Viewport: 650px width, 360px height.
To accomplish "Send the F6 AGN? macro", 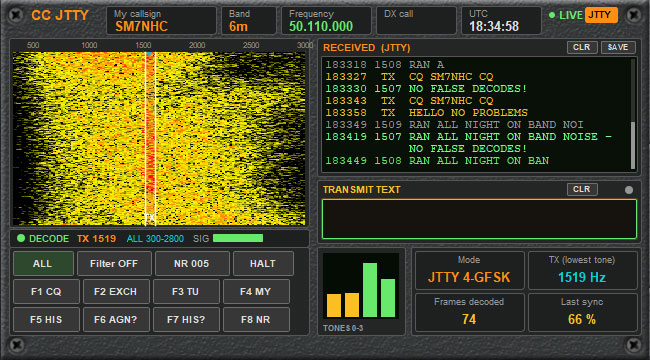I will [x=116, y=320].
